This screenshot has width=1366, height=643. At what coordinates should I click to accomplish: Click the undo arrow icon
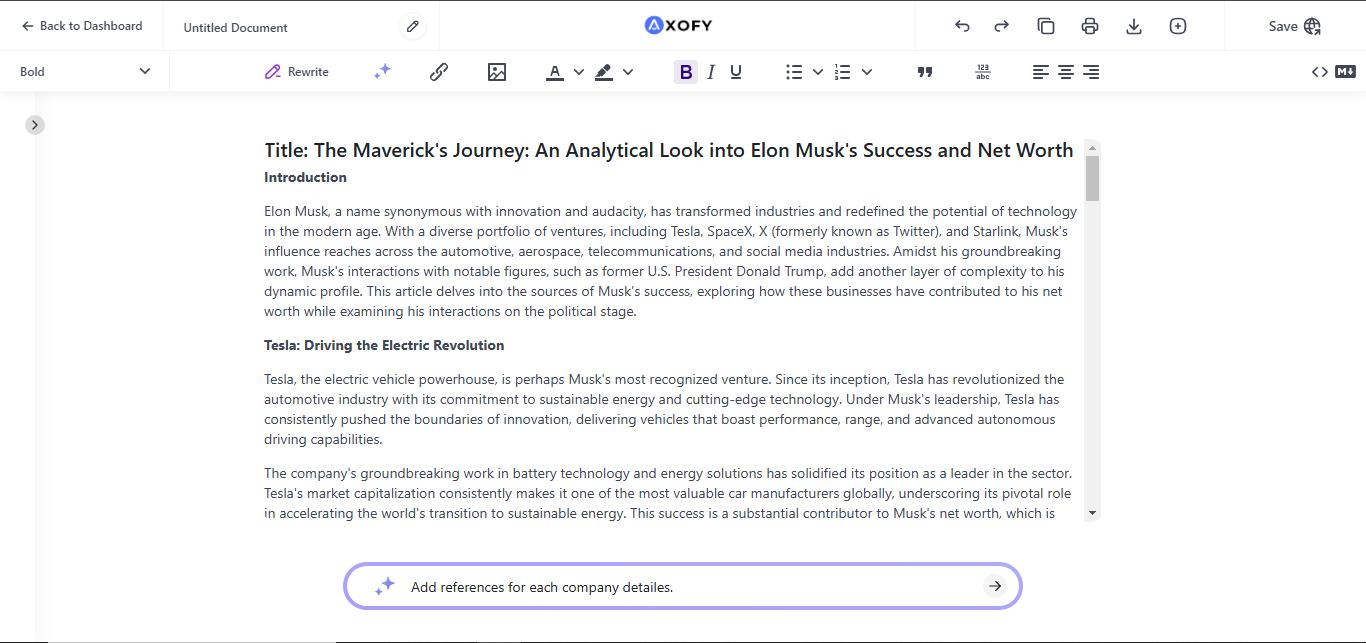point(962,26)
